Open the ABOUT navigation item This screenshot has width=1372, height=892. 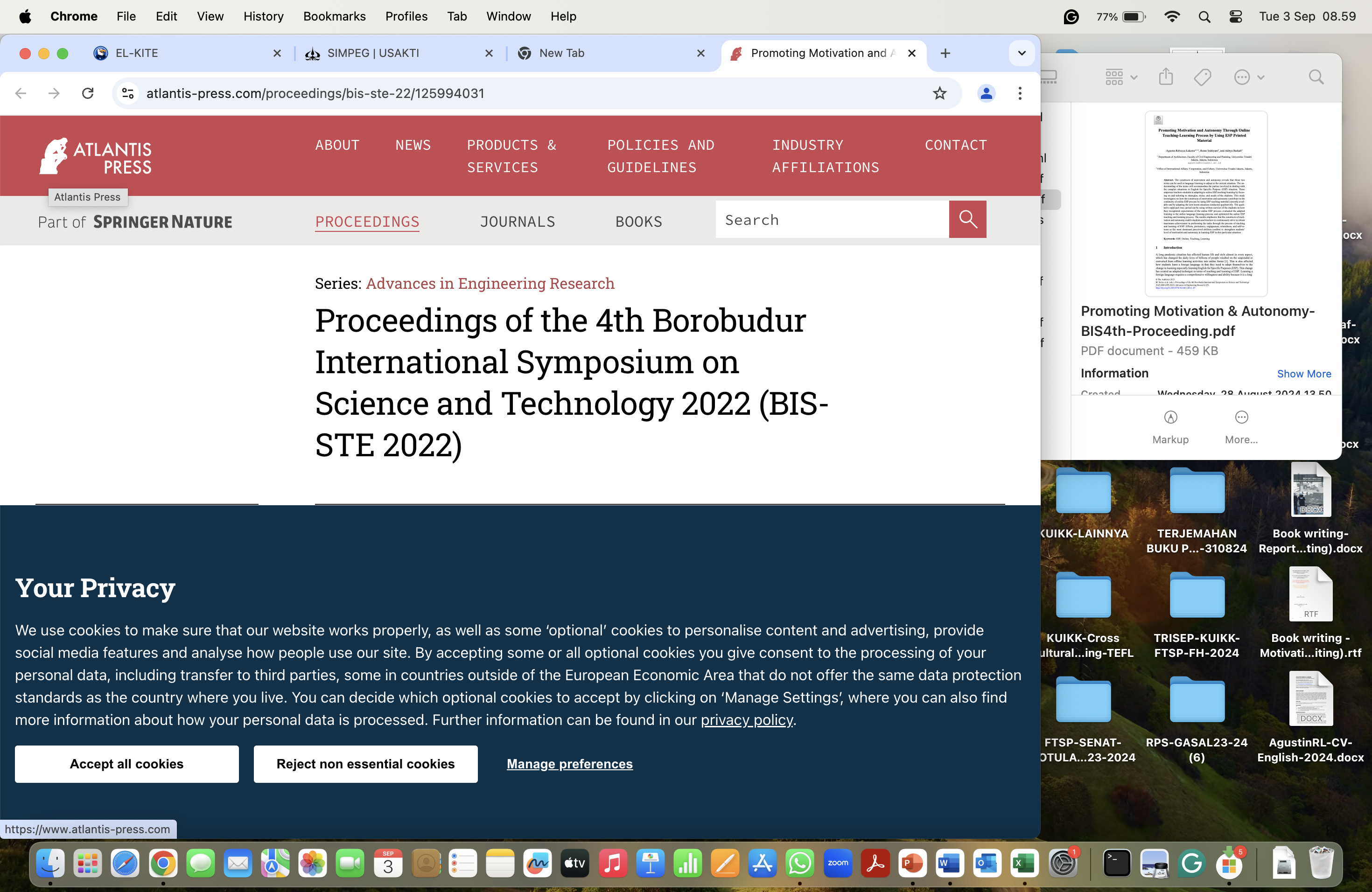tap(337, 145)
